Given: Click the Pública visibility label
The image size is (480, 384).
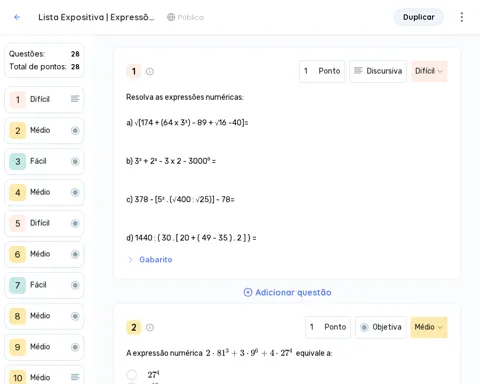Looking at the screenshot, I should click(191, 17).
